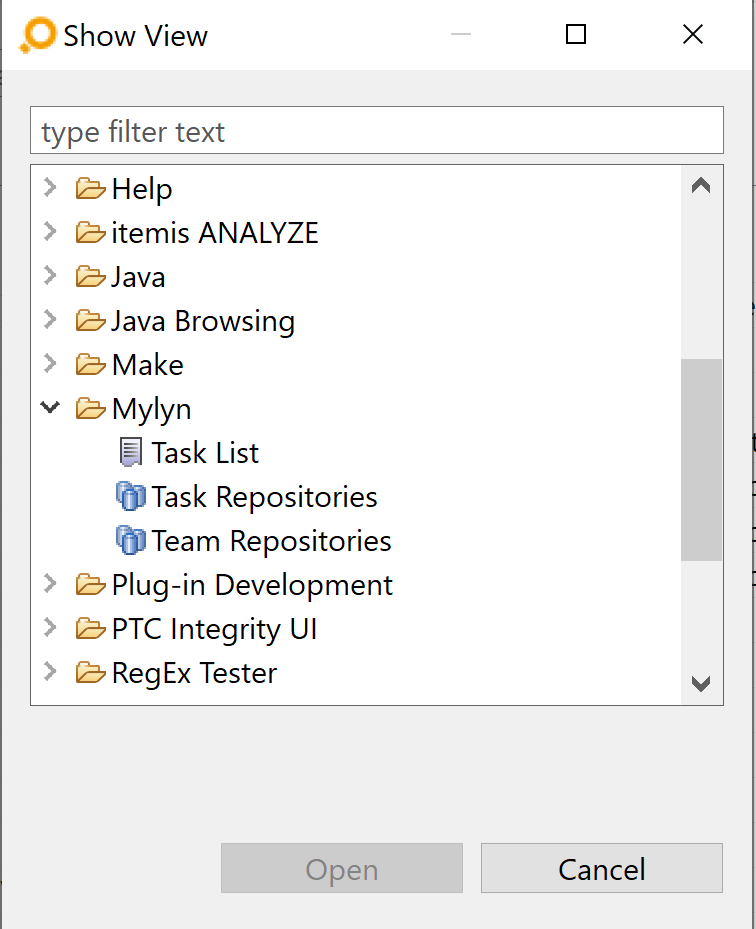Click the Team Repositories icon
The image size is (756, 929).
(x=130, y=540)
